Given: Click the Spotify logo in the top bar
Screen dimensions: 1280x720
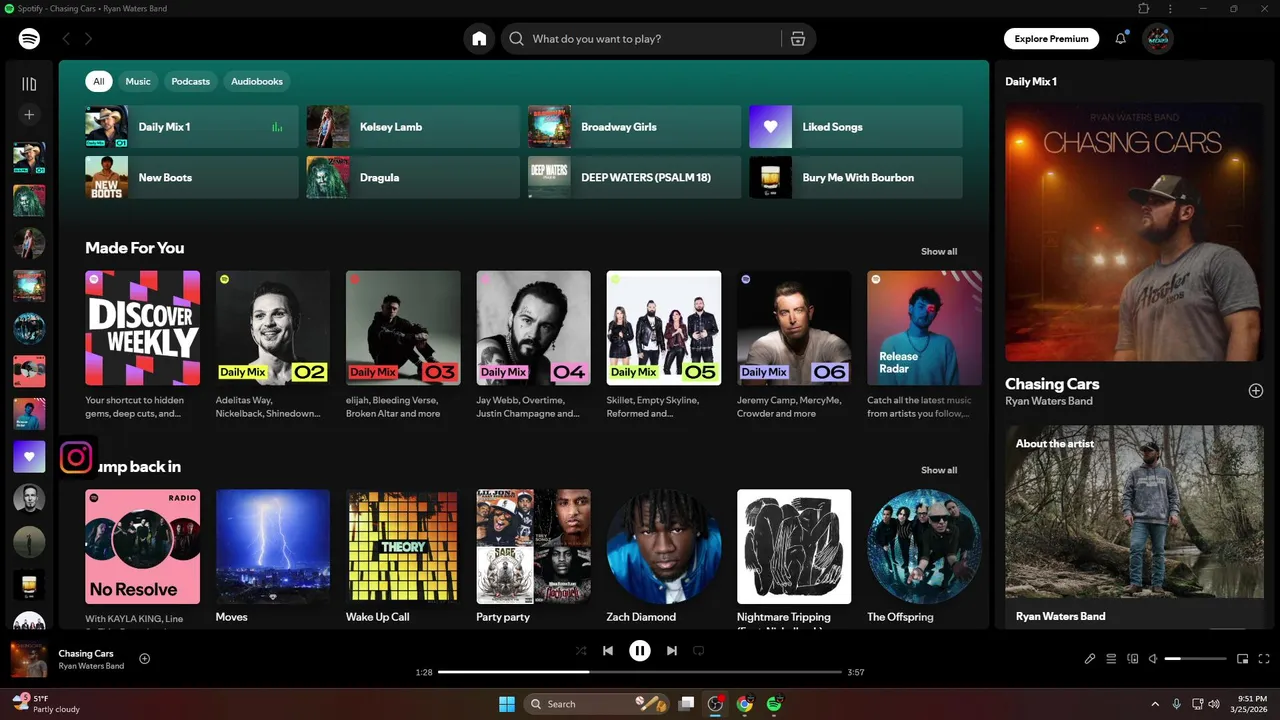Looking at the screenshot, I should point(29,39).
